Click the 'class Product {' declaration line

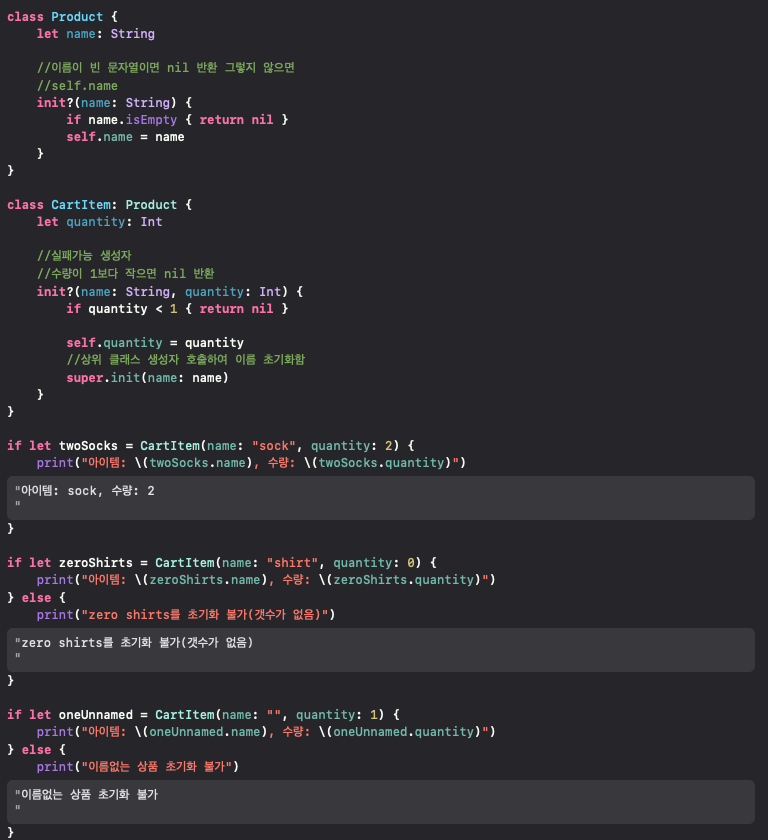pos(62,17)
